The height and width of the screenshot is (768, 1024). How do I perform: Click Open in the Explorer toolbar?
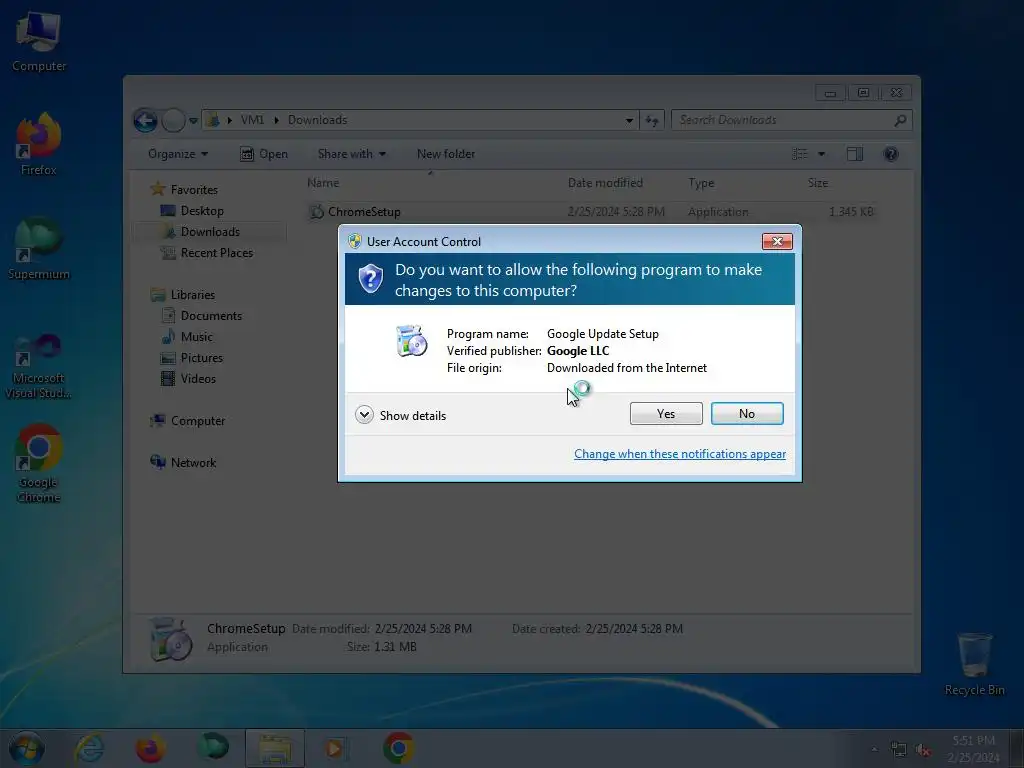[264, 154]
